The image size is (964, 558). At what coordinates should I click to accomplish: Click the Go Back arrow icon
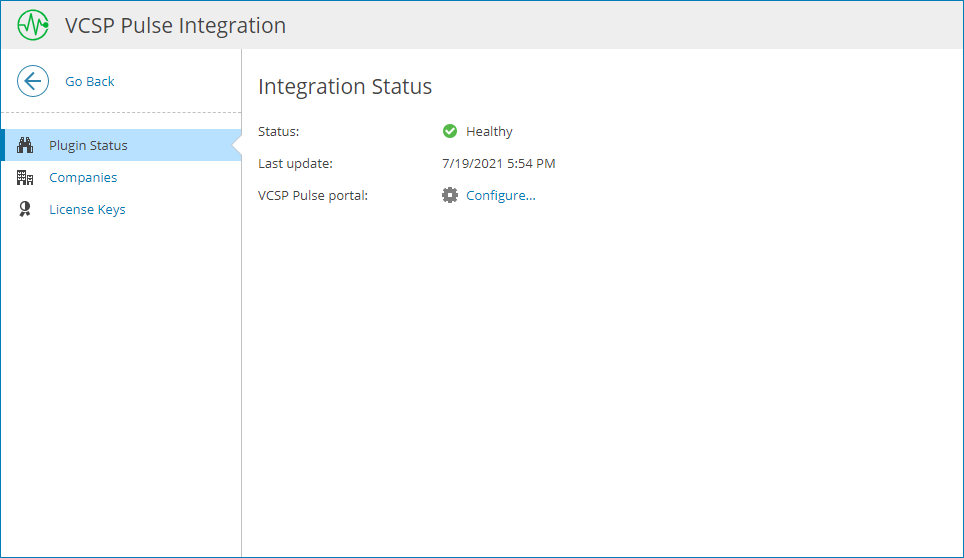point(33,81)
